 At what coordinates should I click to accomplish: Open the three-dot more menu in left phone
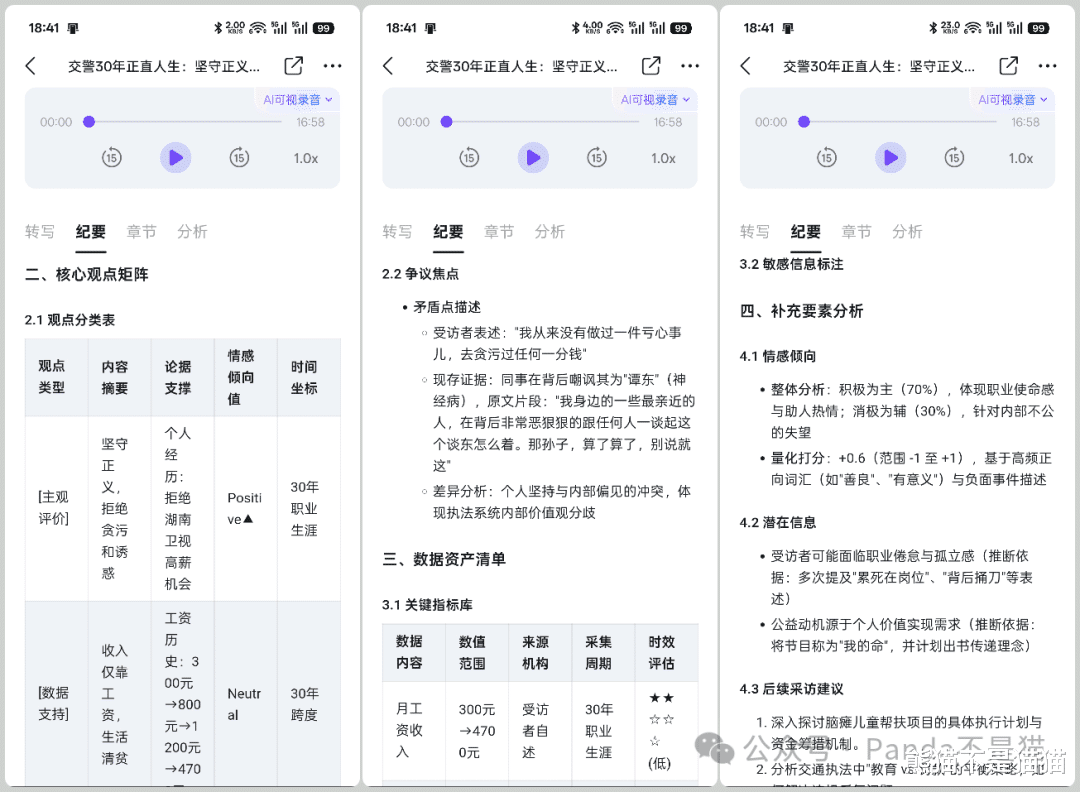pos(333,66)
